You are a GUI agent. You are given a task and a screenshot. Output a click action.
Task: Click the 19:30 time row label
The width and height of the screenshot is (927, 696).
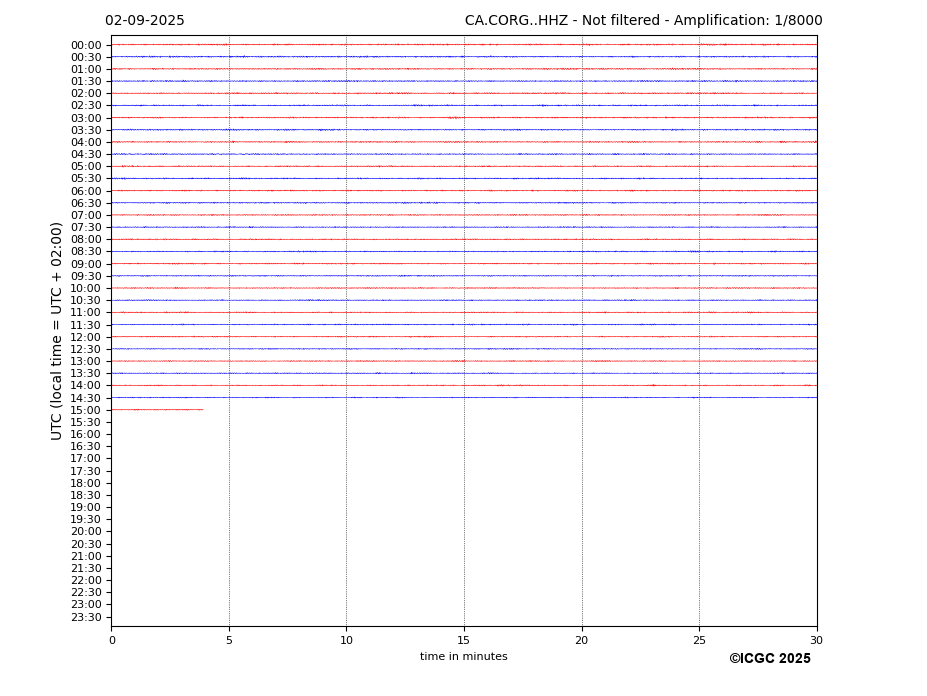click(x=86, y=519)
